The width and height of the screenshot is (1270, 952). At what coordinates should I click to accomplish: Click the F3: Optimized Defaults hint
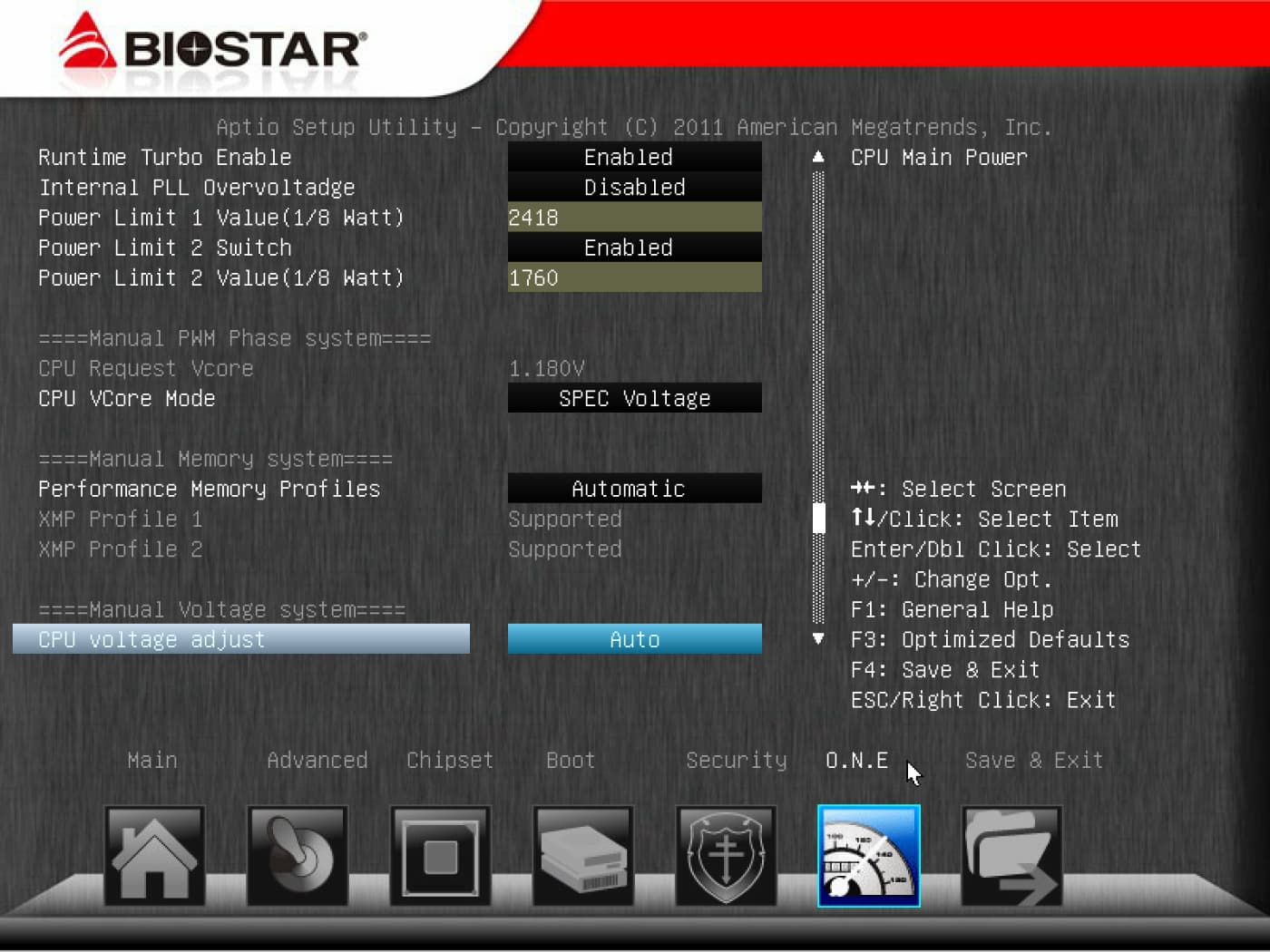tap(990, 639)
